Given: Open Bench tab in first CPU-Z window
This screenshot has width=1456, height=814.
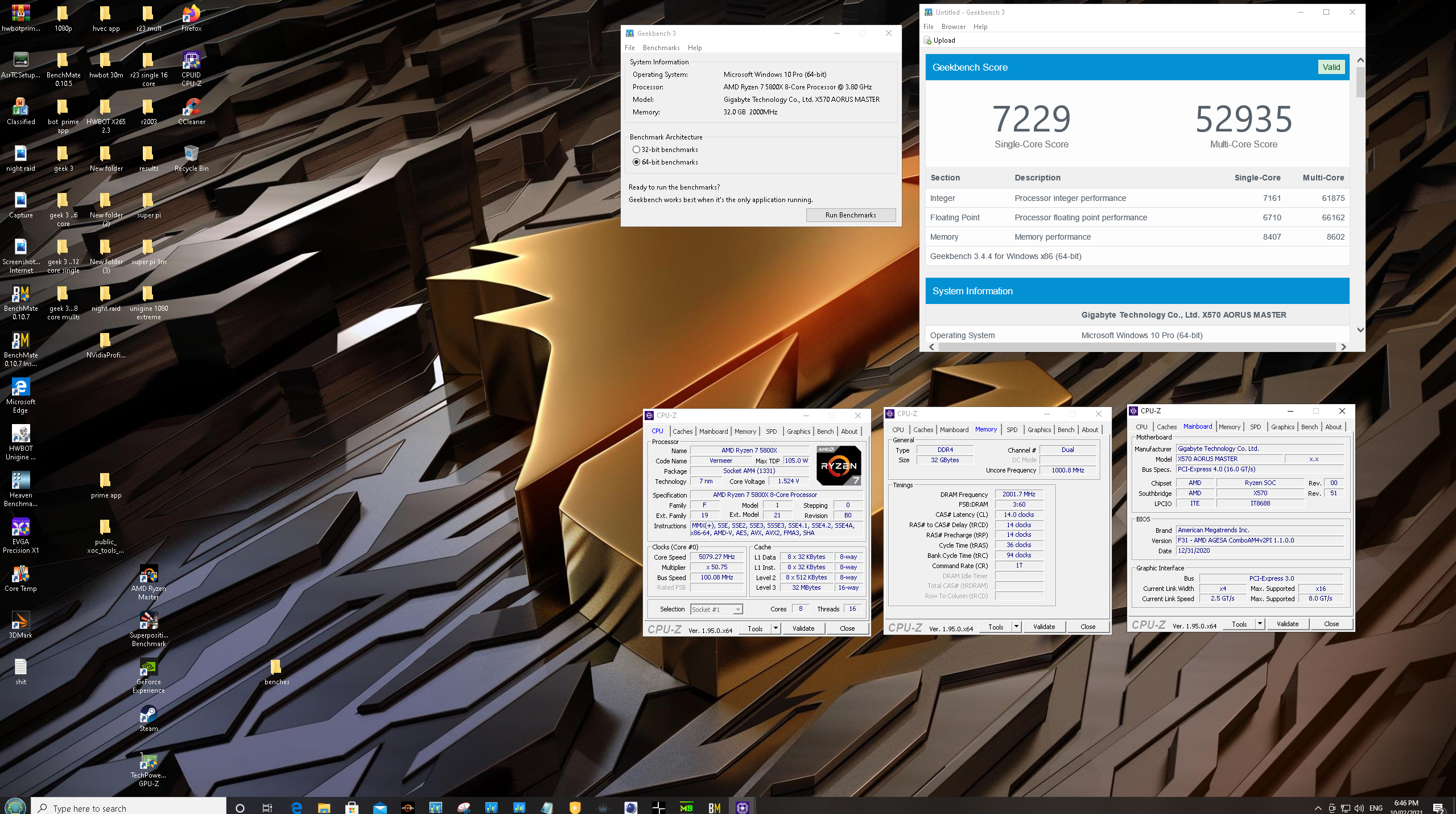Looking at the screenshot, I should coord(825,431).
